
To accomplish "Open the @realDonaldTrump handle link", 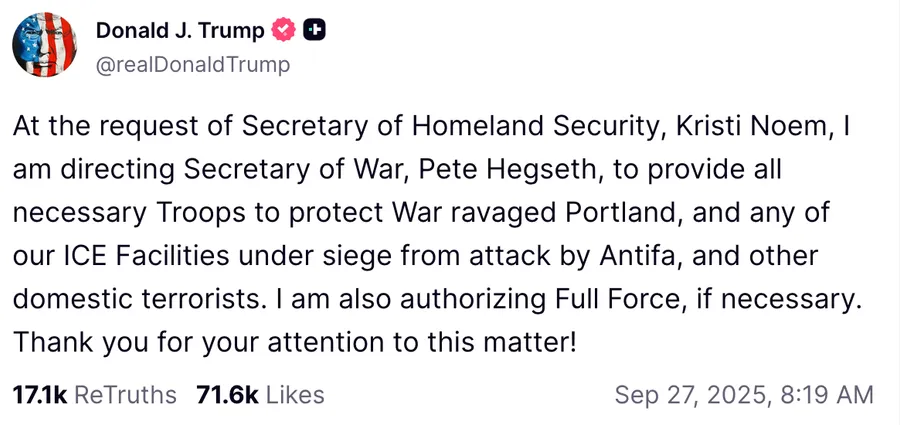I will click(x=193, y=65).
